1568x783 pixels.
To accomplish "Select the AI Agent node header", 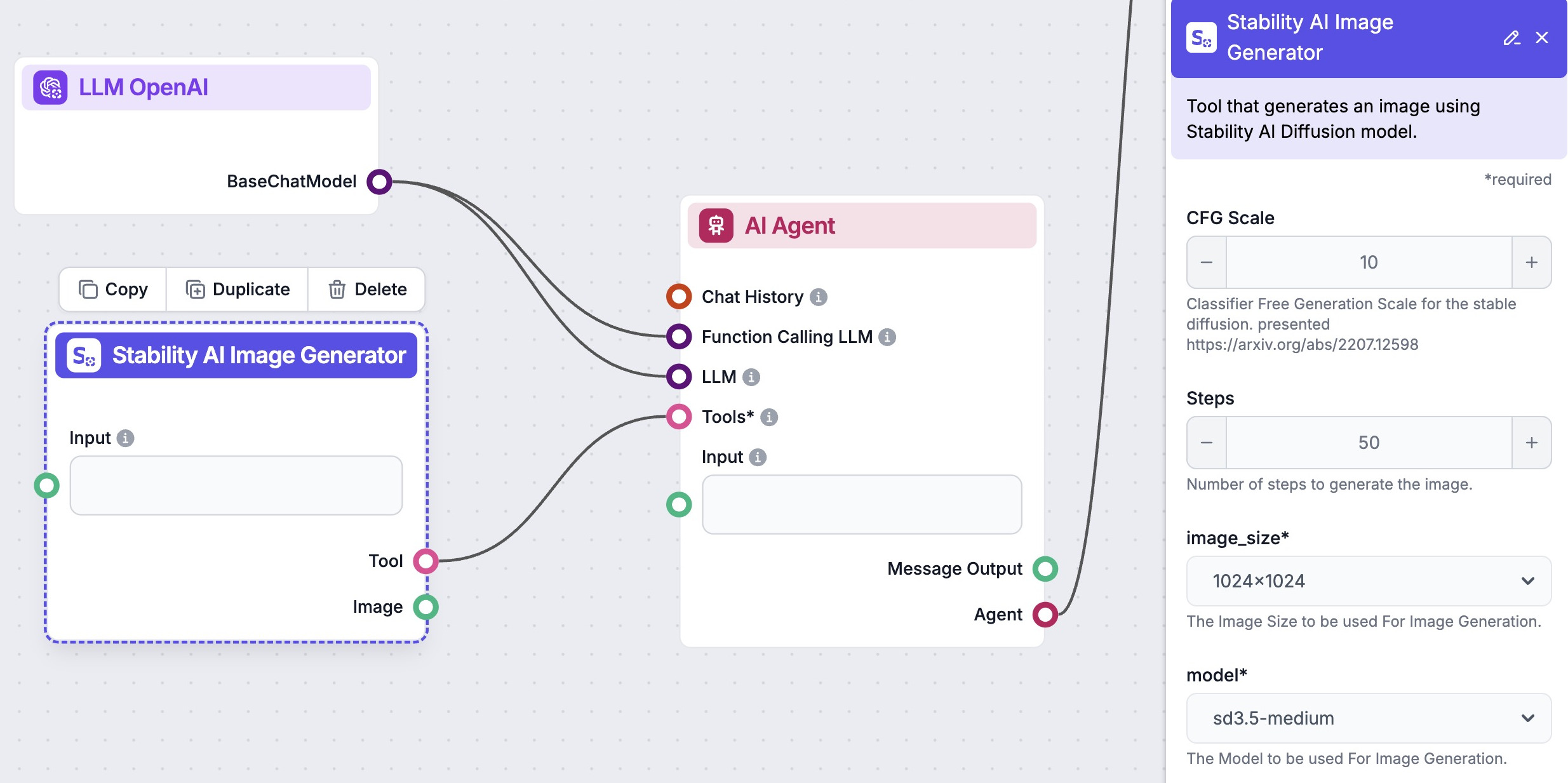I will pos(862,225).
